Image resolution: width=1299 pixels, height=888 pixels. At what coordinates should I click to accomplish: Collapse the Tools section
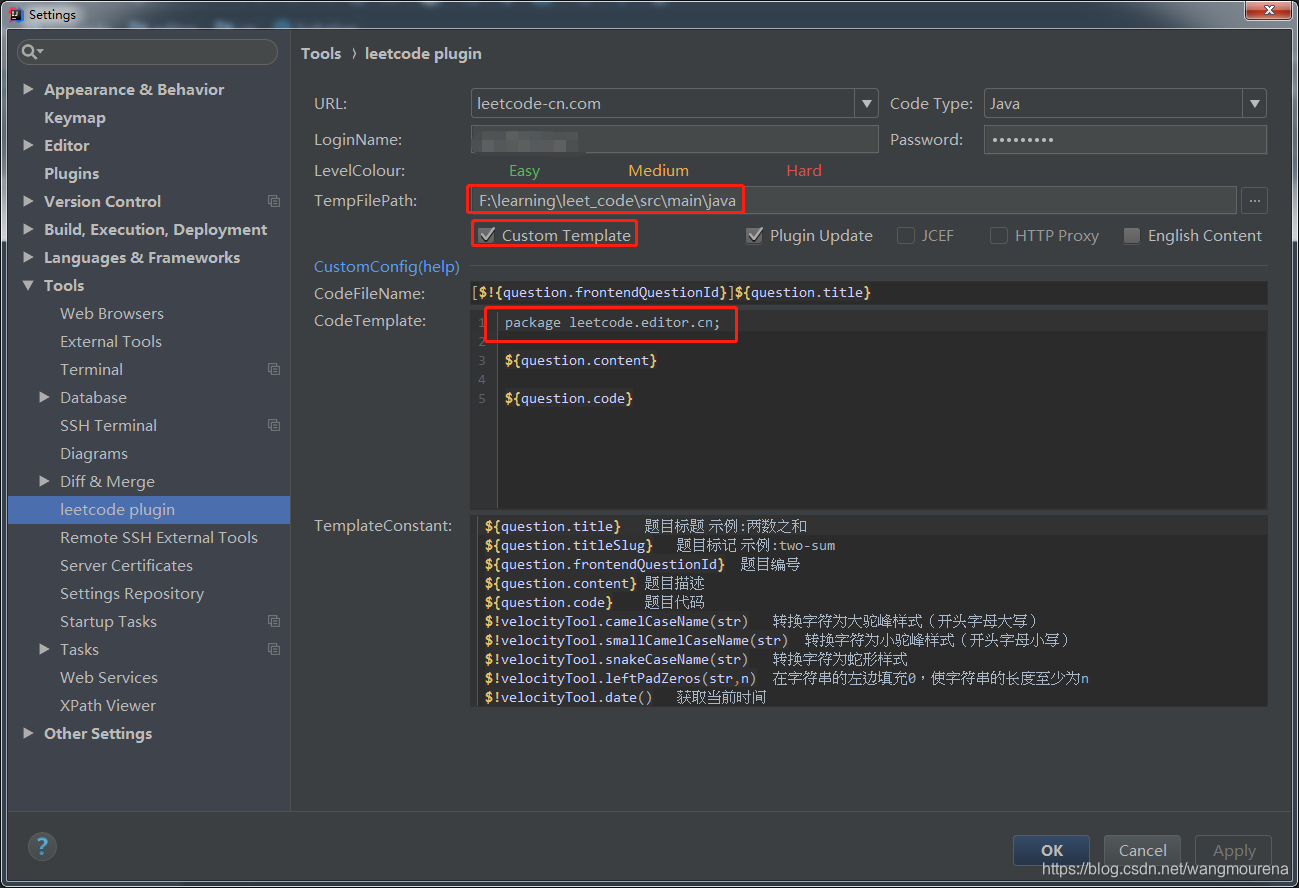point(28,285)
